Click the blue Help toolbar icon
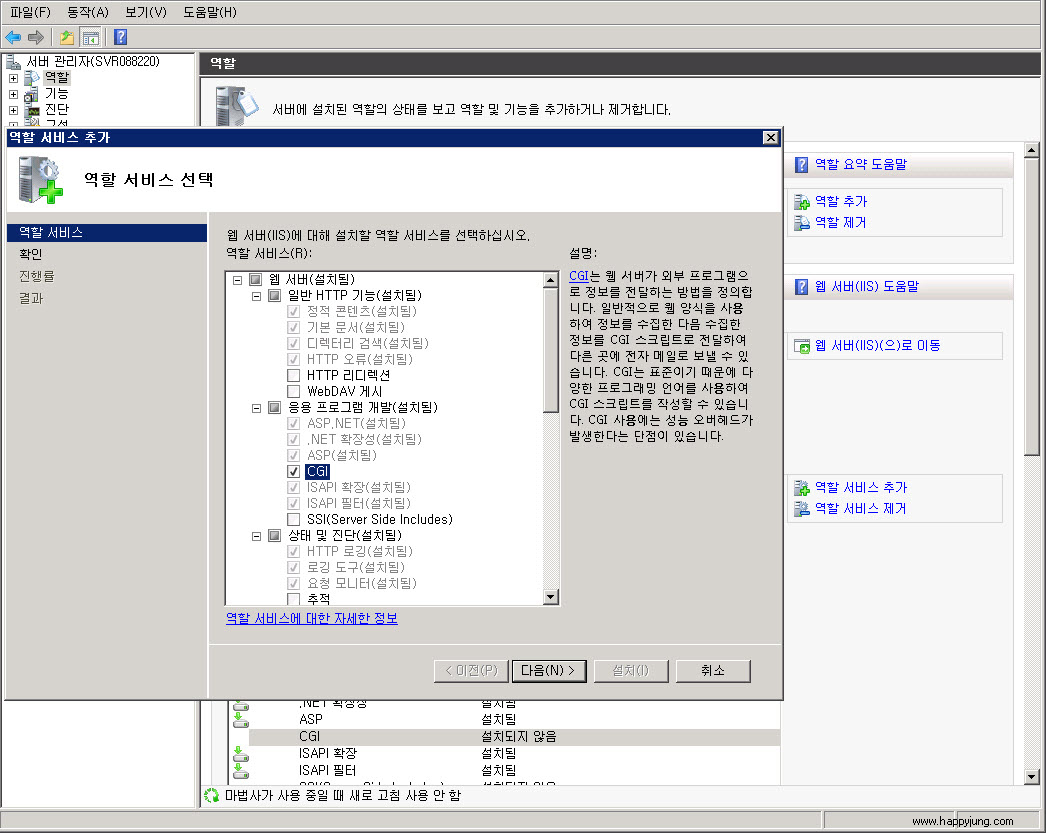This screenshot has height=833, width=1046. (120, 37)
